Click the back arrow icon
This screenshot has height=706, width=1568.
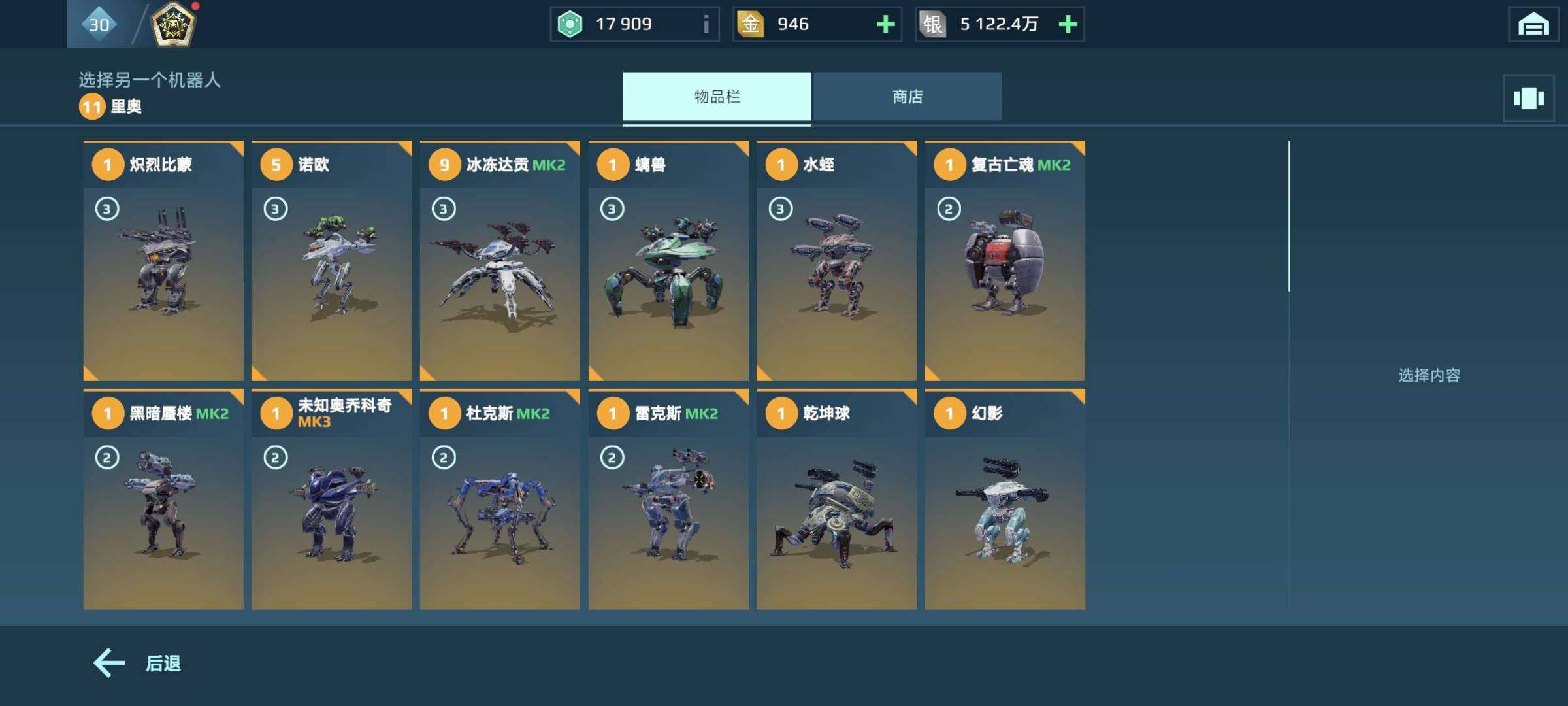point(109,663)
